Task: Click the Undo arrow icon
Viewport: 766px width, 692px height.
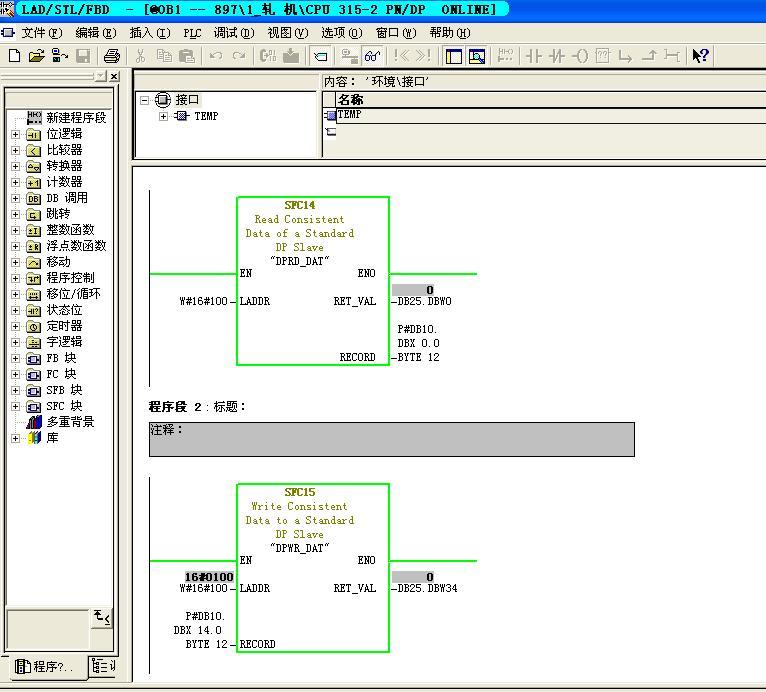Action: click(215, 56)
